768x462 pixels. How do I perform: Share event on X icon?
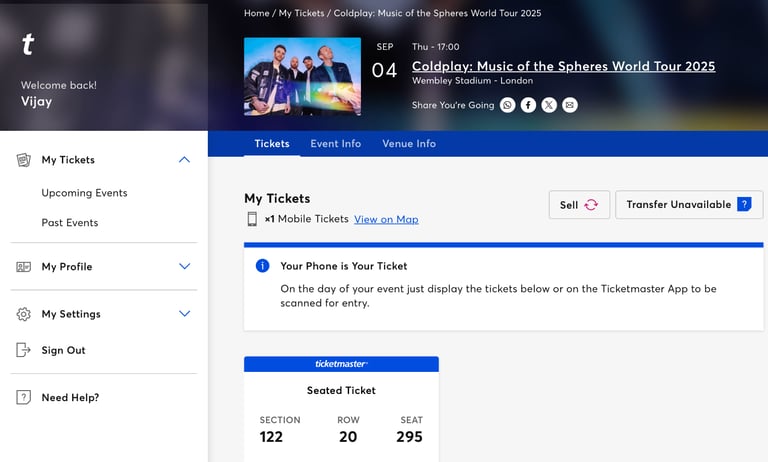coord(549,105)
